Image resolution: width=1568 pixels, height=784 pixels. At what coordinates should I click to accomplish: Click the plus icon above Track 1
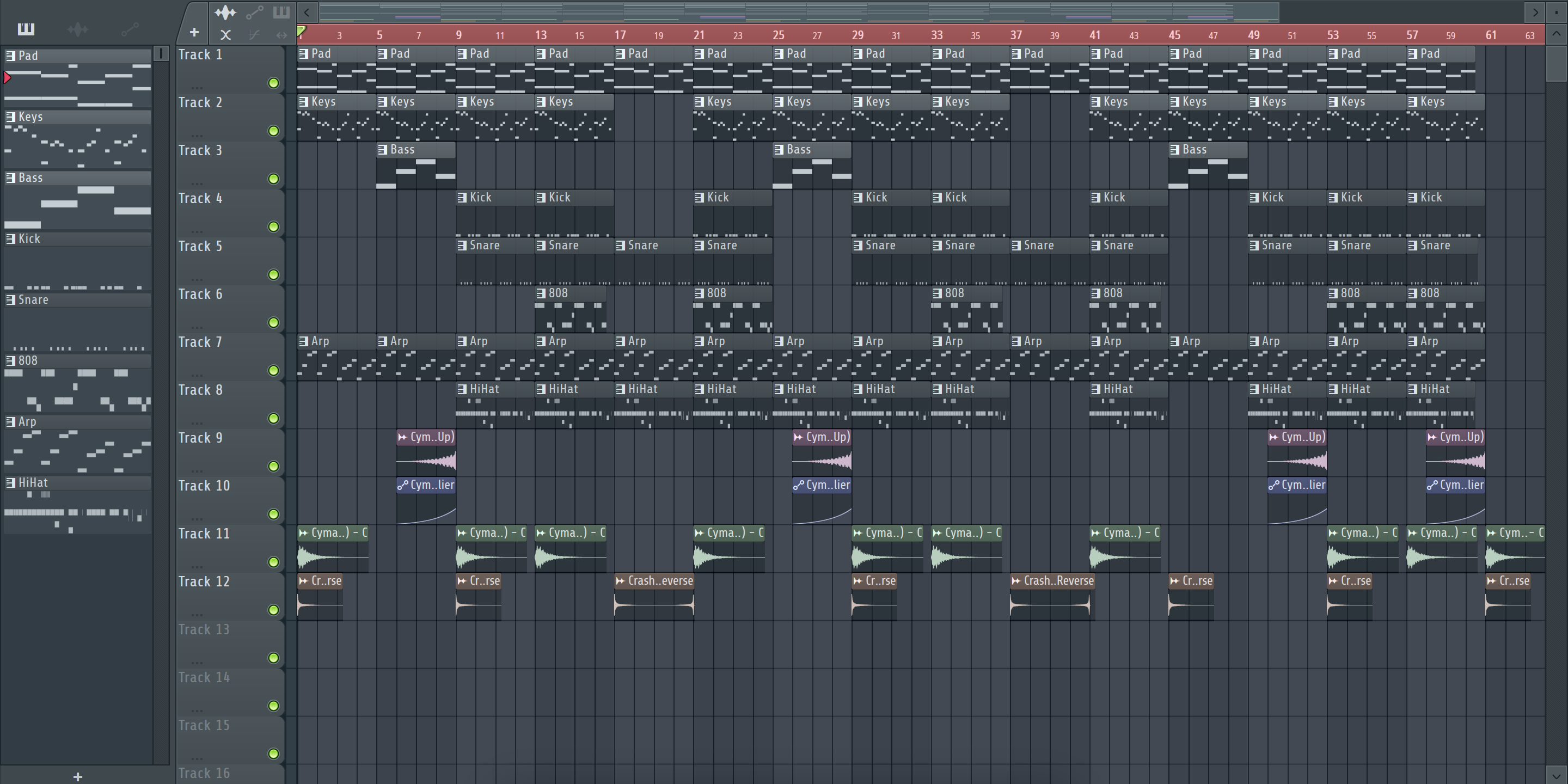(x=194, y=32)
